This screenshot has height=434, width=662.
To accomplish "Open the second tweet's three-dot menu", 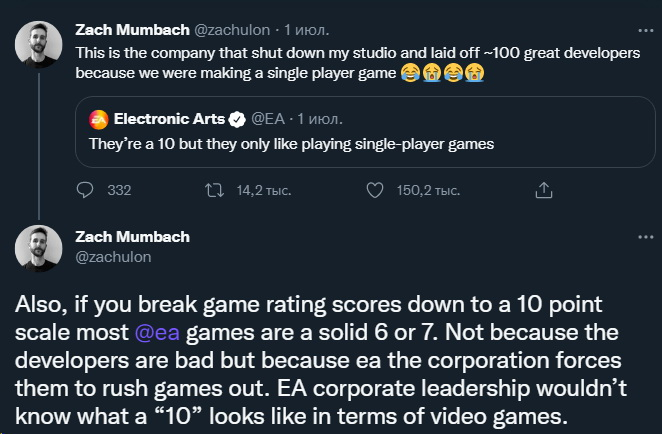I will [645, 237].
